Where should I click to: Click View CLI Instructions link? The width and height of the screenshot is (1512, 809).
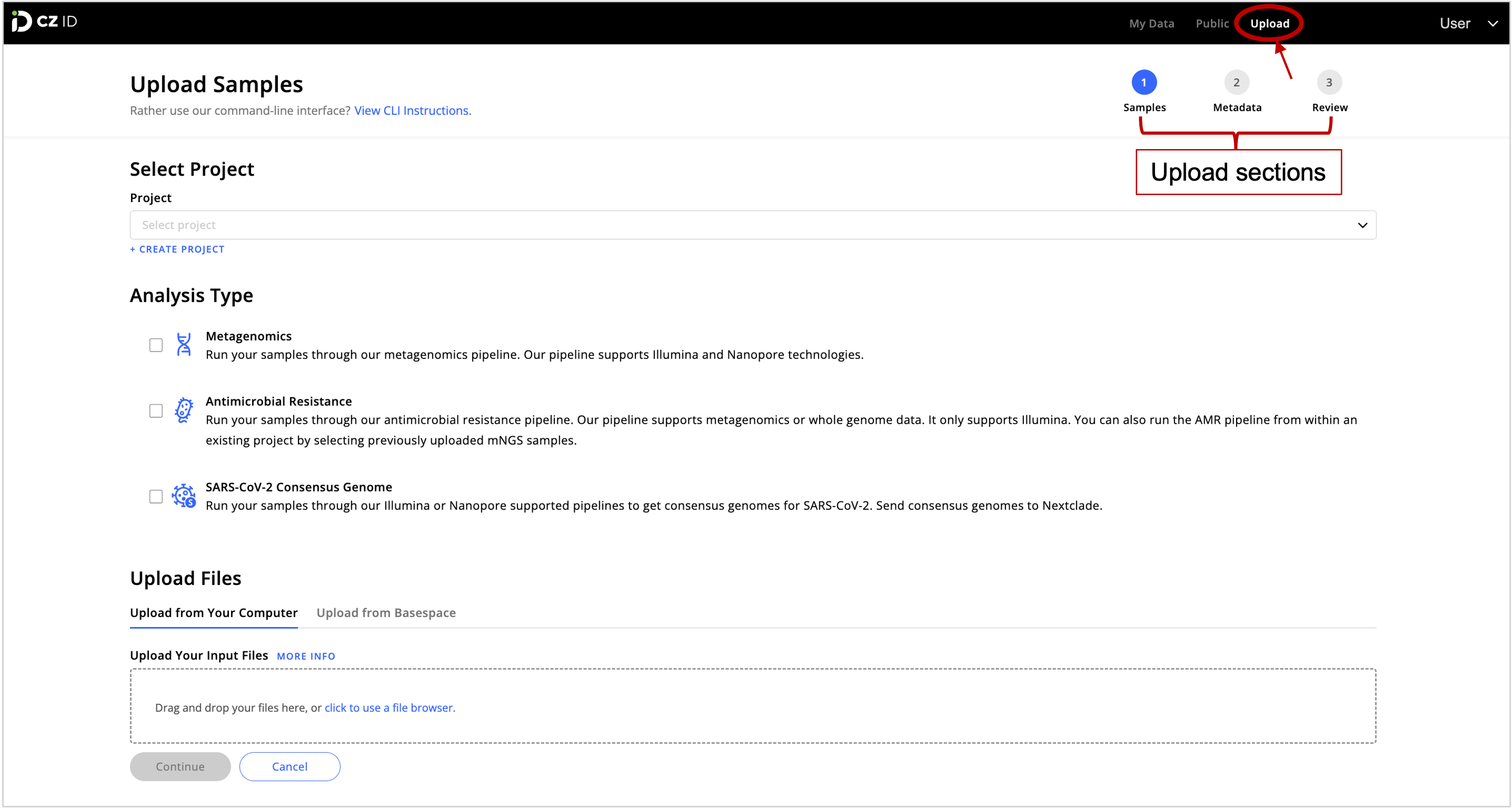[413, 110]
